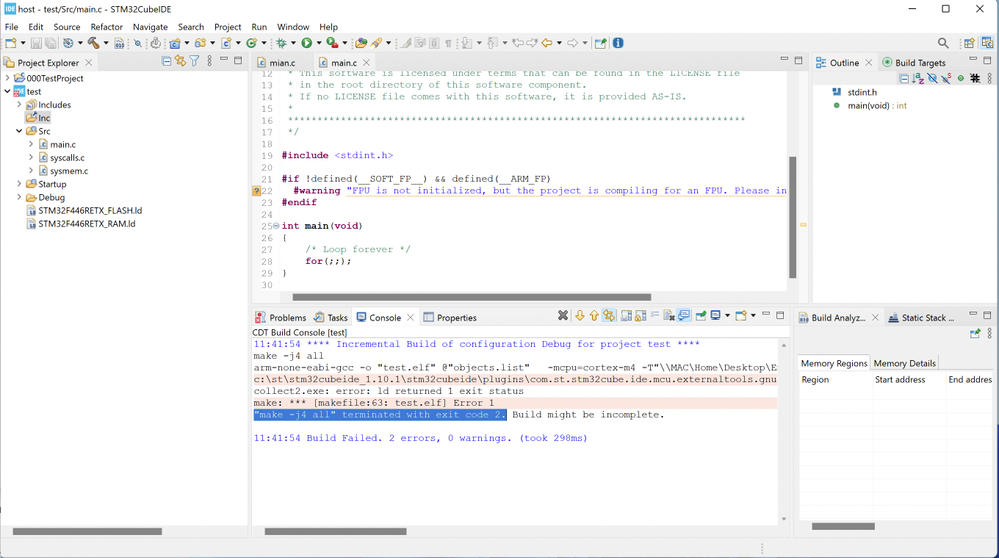Toggle Link with Editor in Project Explorer

[x=180, y=61]
